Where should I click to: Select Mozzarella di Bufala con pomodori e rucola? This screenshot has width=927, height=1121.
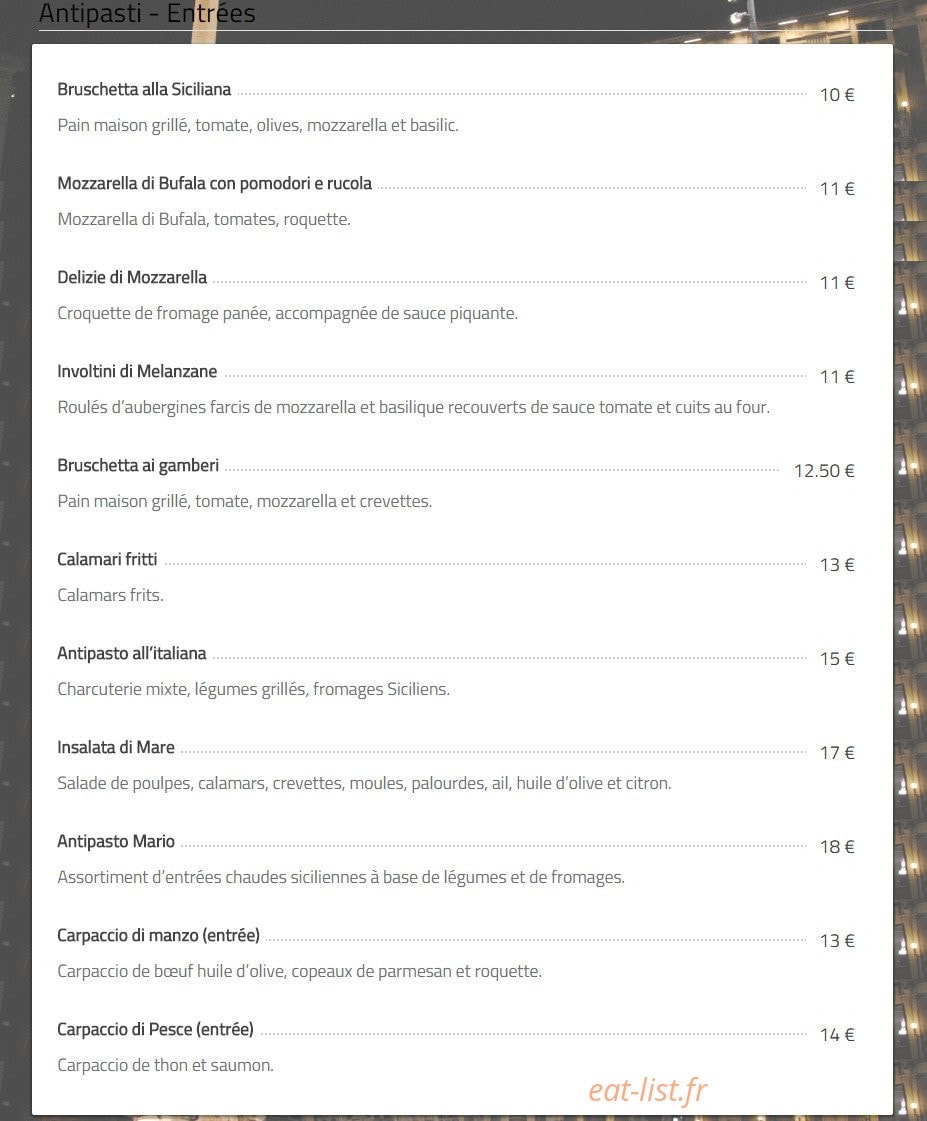click(214, 184)
